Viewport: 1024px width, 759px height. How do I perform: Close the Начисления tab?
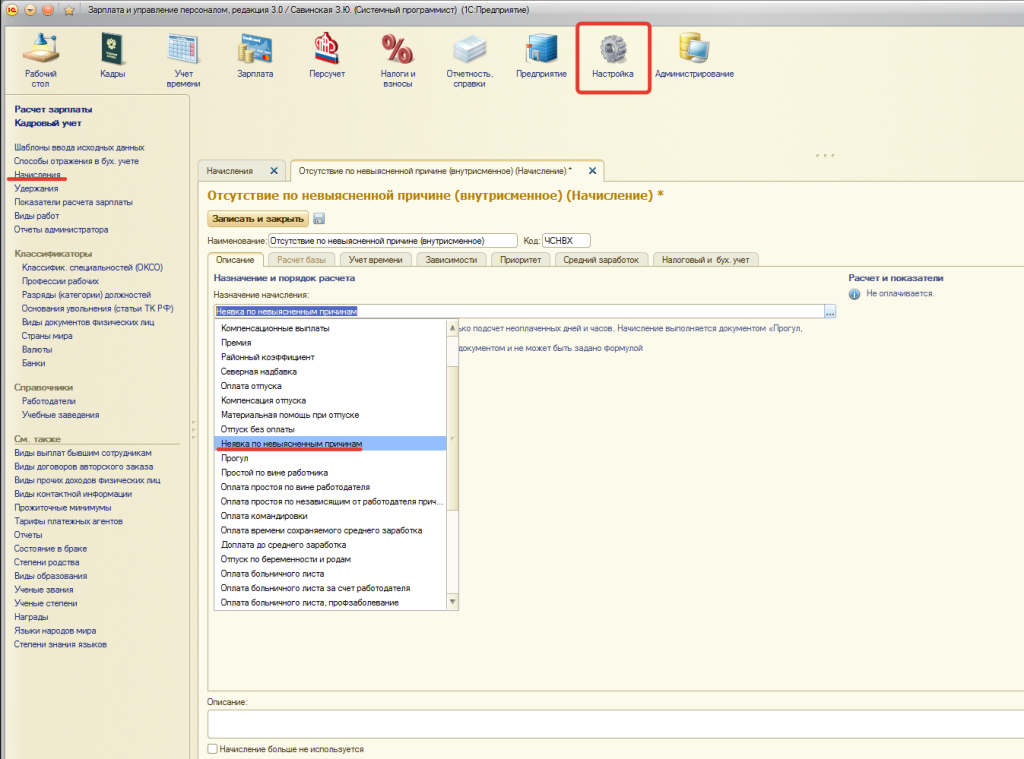(x=274, y=170)
